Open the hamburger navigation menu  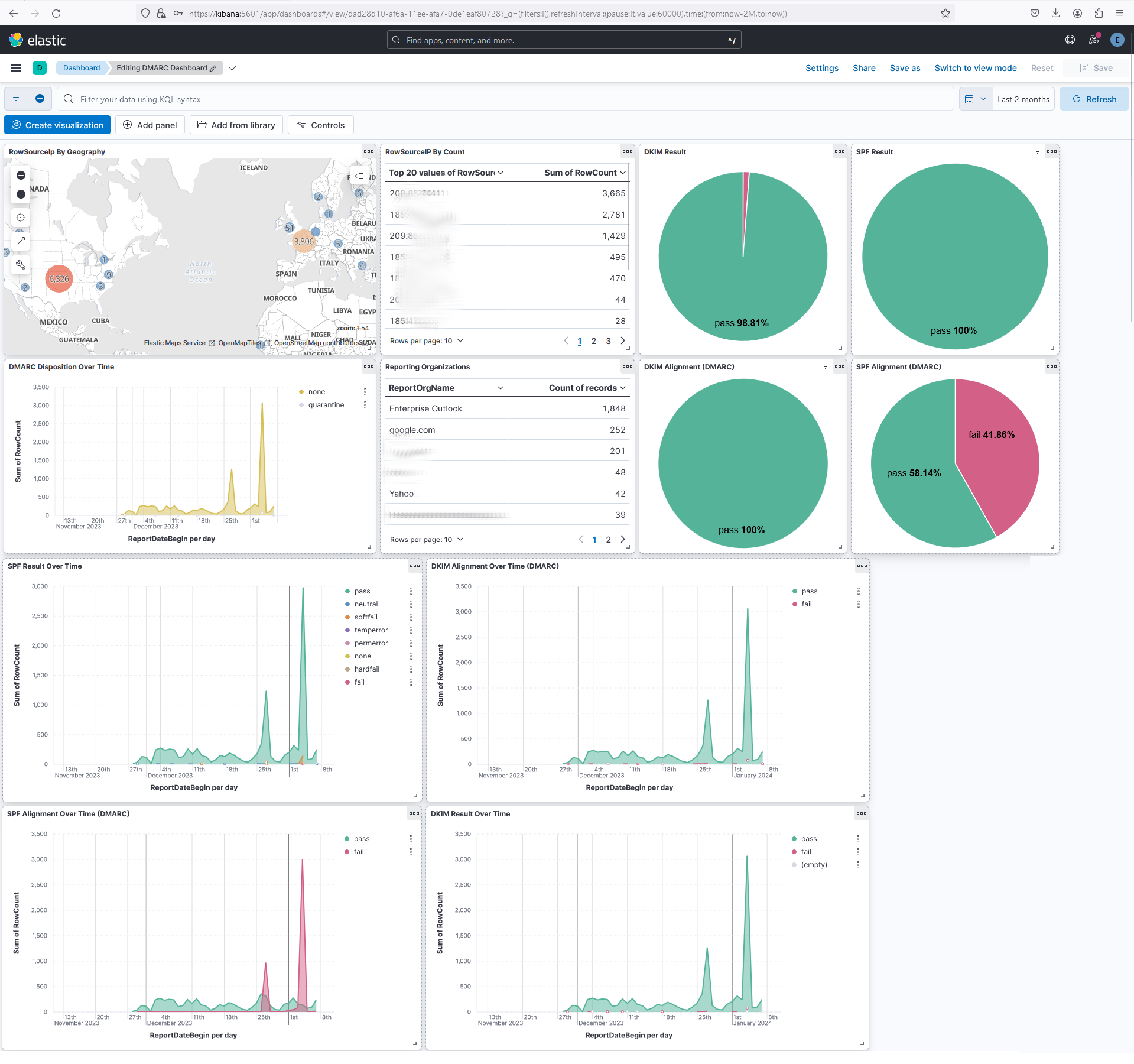pyautogui.click(x=16, y=68)
